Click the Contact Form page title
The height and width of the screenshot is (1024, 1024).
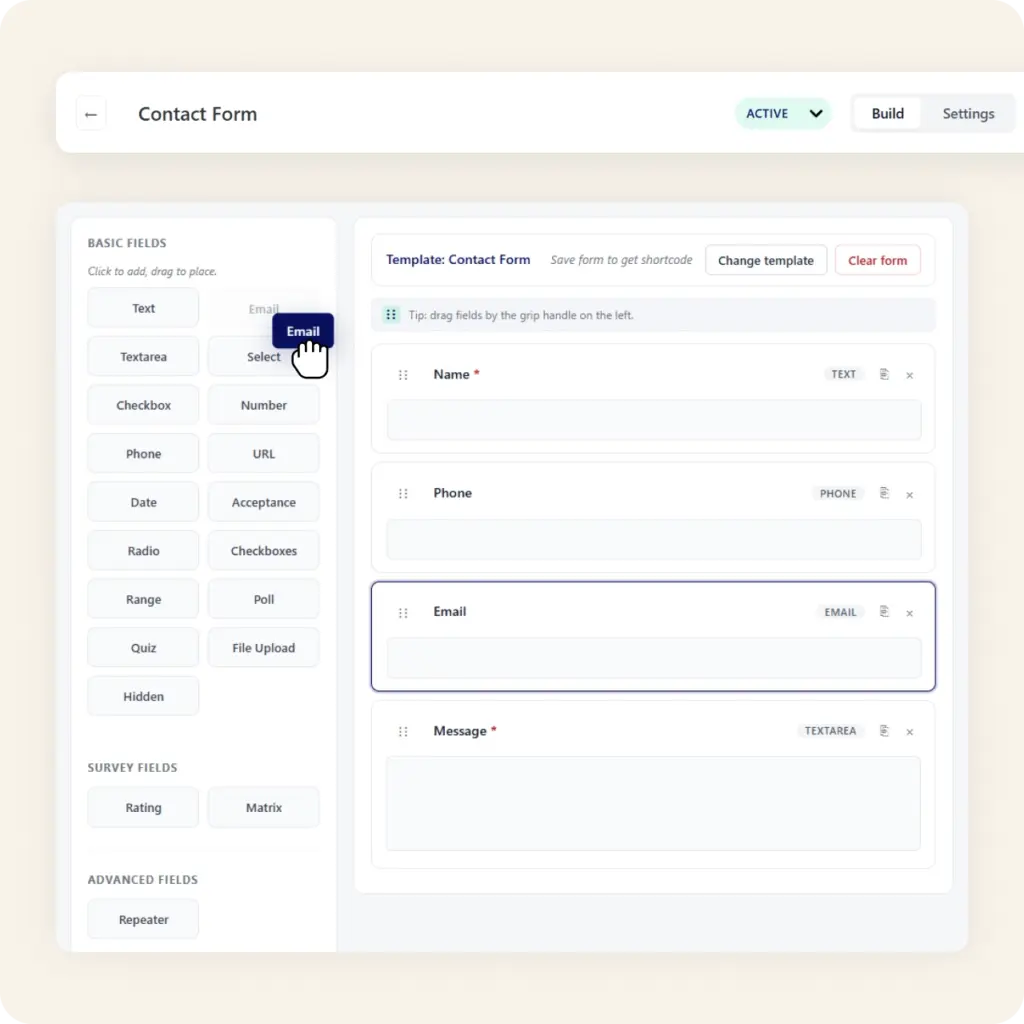197,114
